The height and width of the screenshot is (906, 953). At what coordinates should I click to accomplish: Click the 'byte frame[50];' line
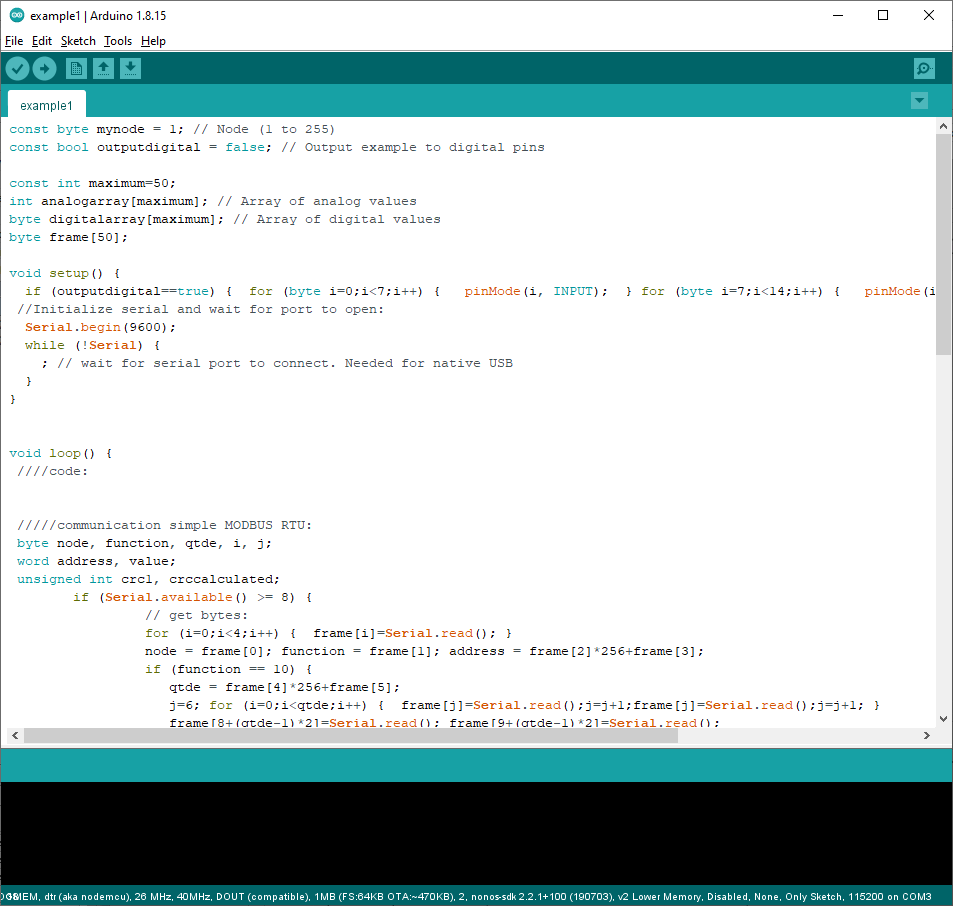[68, 237]
